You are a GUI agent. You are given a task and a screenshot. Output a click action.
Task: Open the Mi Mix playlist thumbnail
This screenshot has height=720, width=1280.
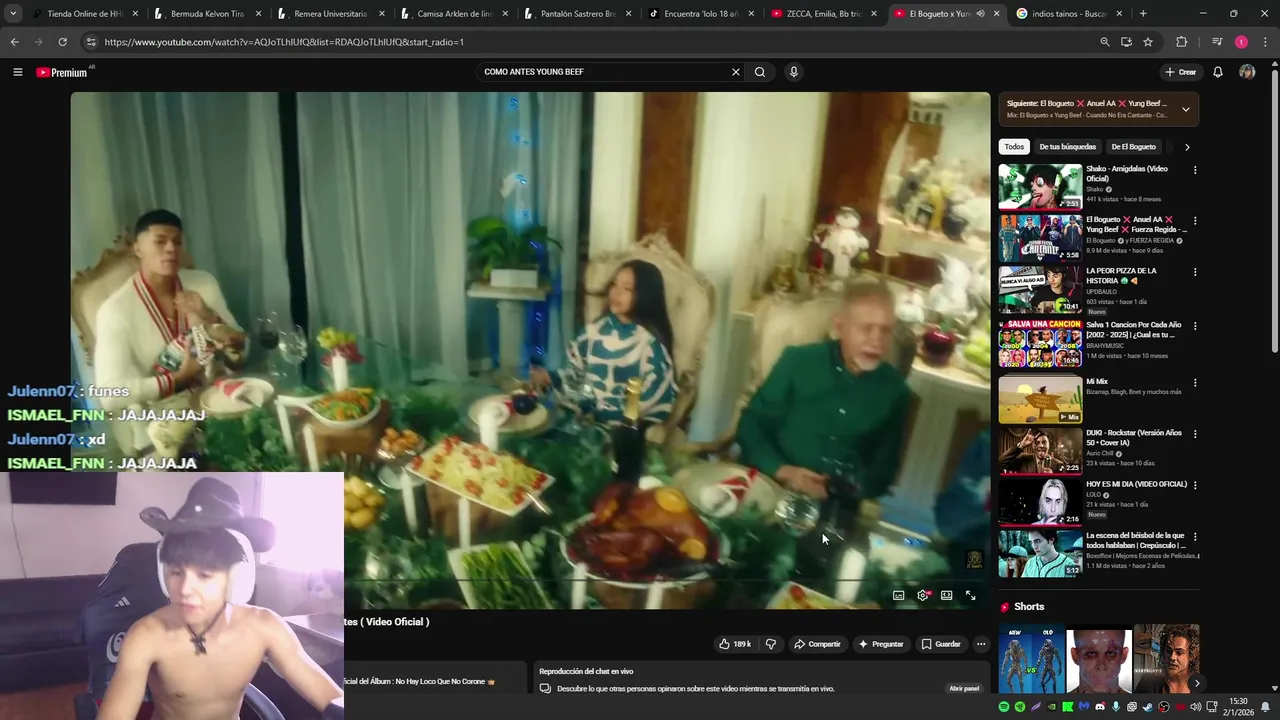pos(1040,400)
